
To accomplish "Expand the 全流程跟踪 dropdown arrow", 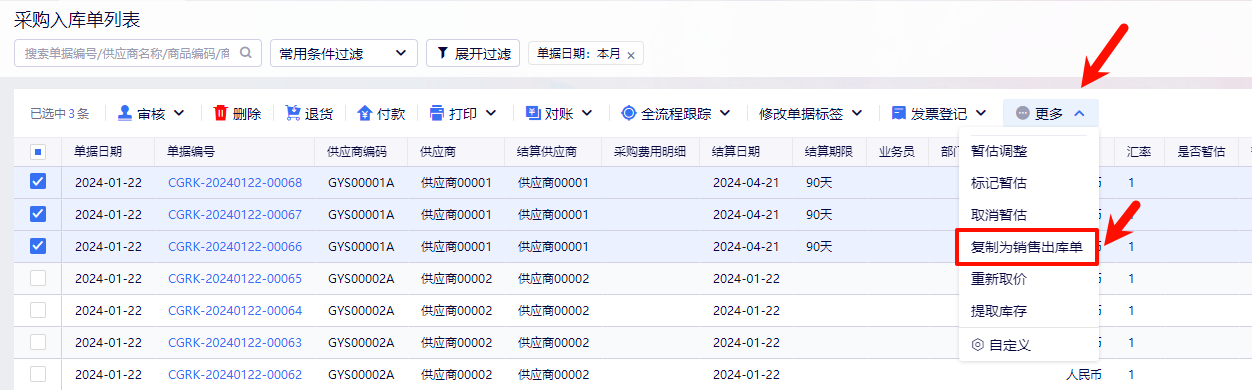I will pyautogui.click(x=724, y=113).
